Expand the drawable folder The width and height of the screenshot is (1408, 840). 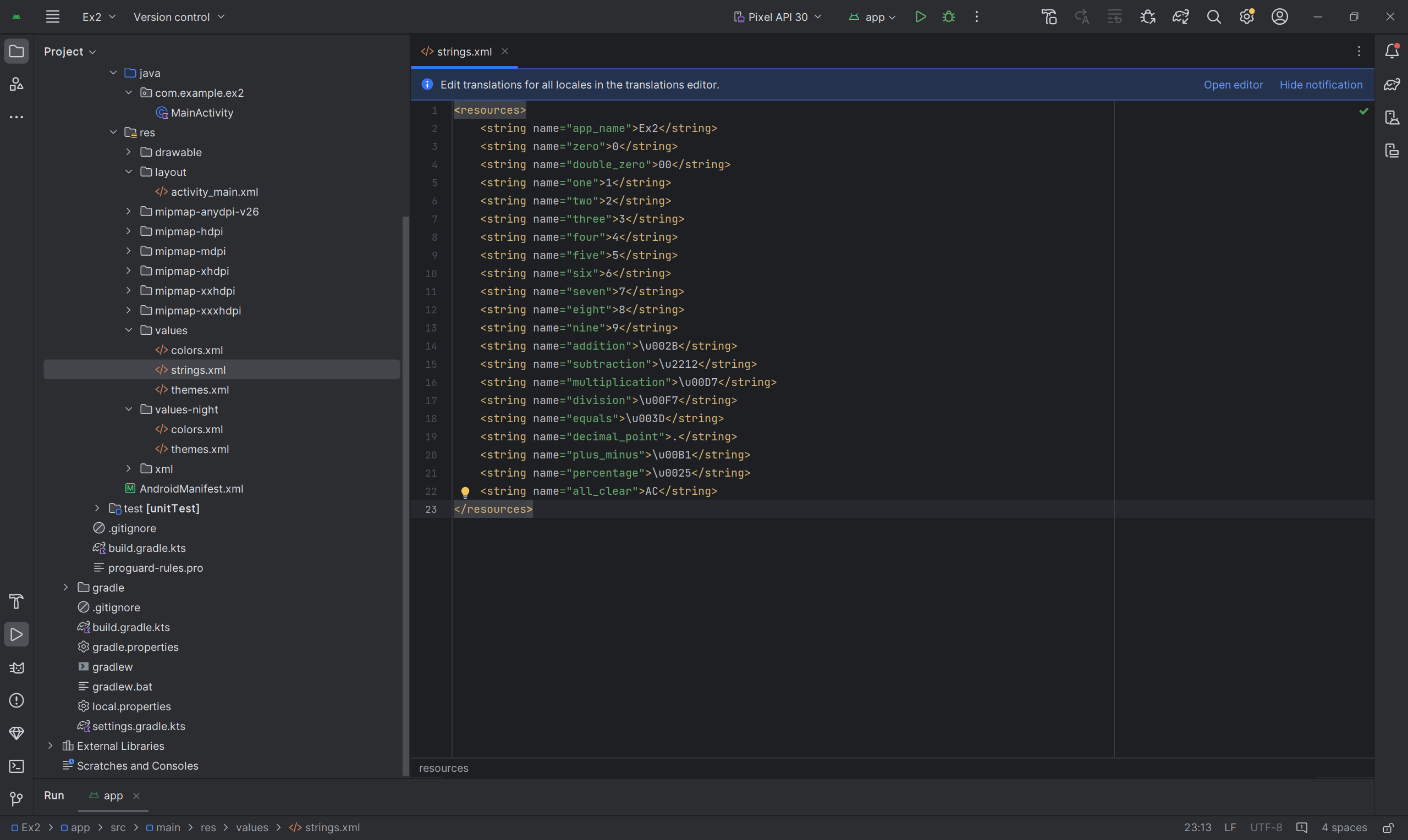click(129, 152)
